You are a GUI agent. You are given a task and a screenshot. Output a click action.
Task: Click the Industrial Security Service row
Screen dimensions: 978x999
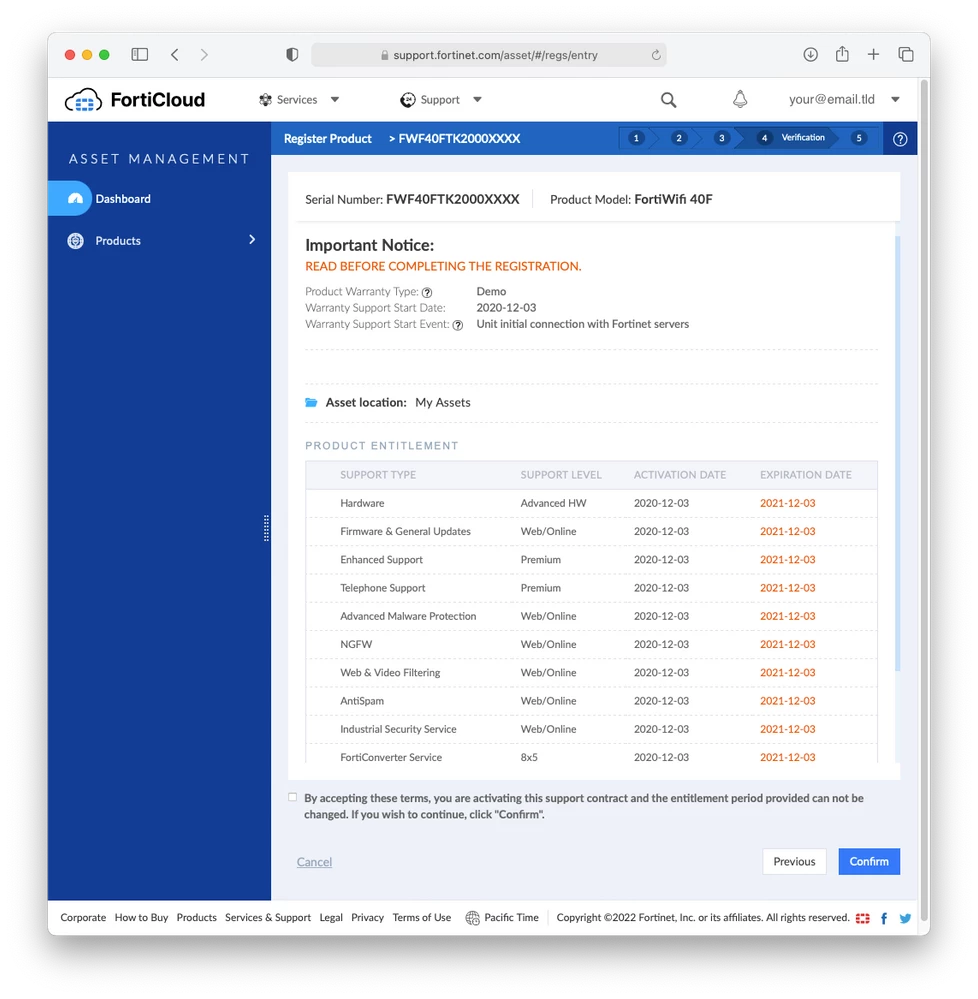[x=591, y=729]
